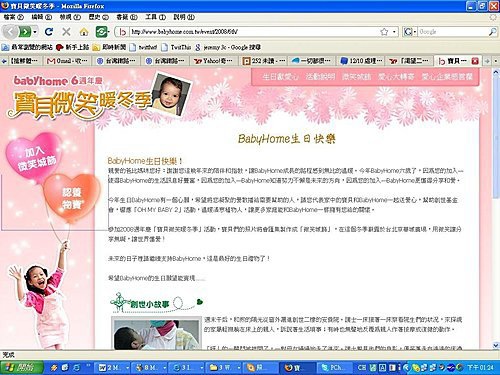500x375 pixels.
Task: Open the Windows 開始 Start button
Action: 22,367
